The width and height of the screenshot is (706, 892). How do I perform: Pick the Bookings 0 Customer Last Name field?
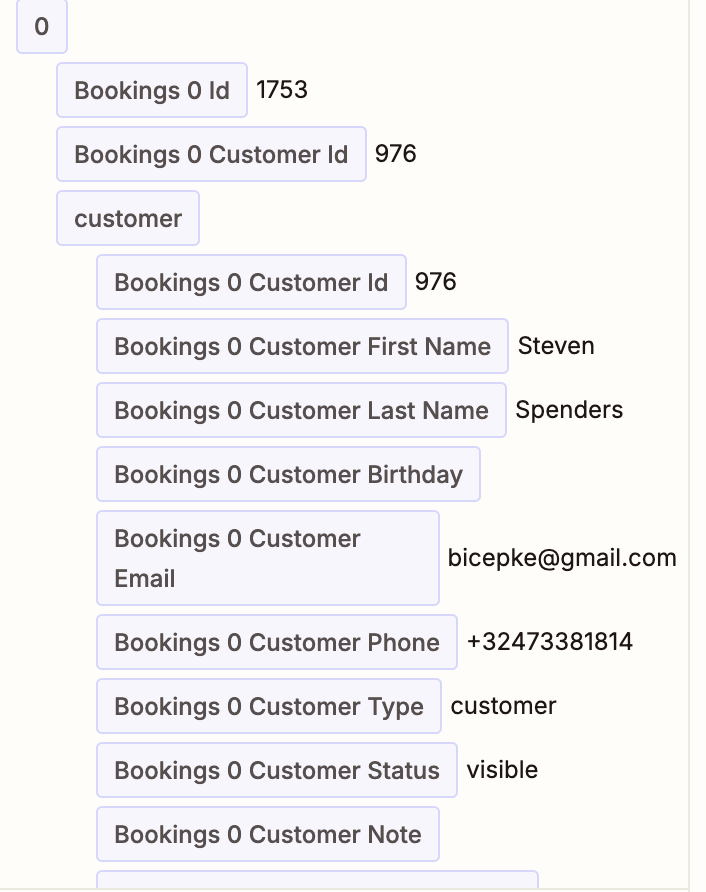pyautogui.click(x=301, y=411)
